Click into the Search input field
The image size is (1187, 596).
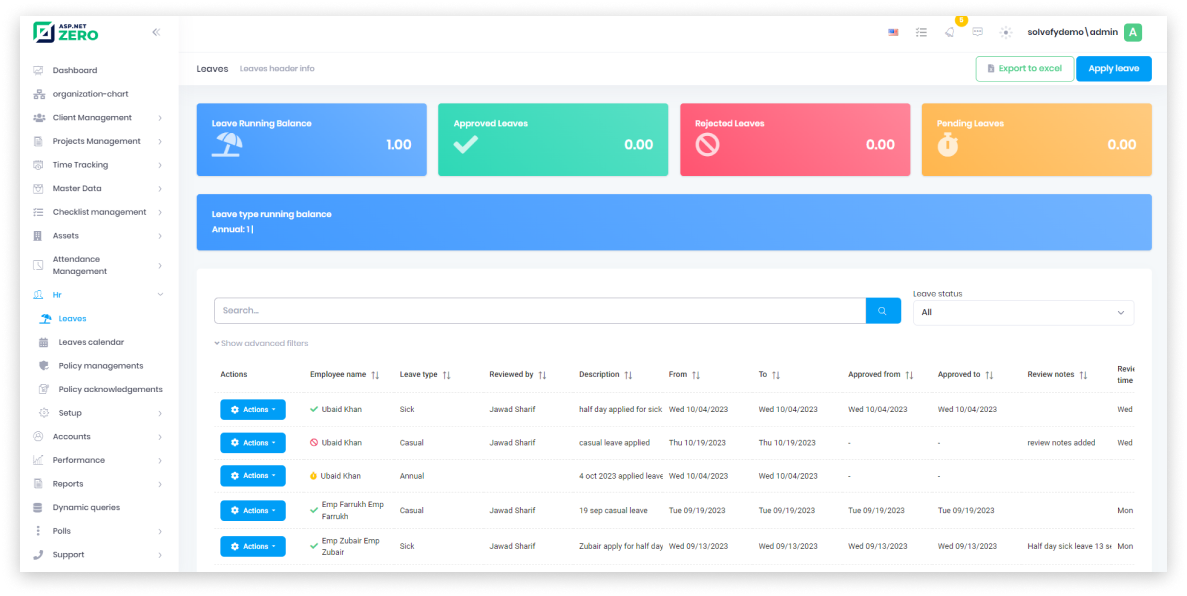pyautogui.click(x=539, y=311)
